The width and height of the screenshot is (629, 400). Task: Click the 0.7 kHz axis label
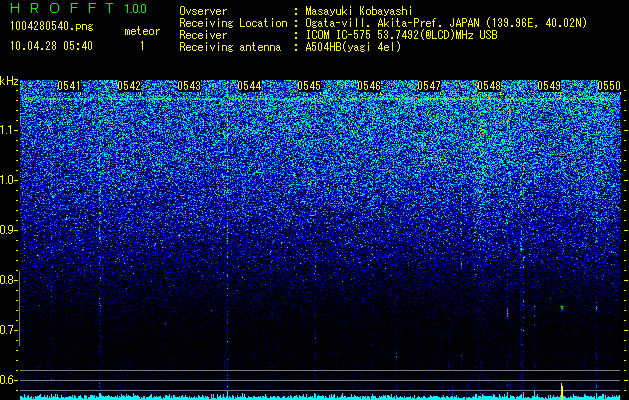tap(7, 330)
